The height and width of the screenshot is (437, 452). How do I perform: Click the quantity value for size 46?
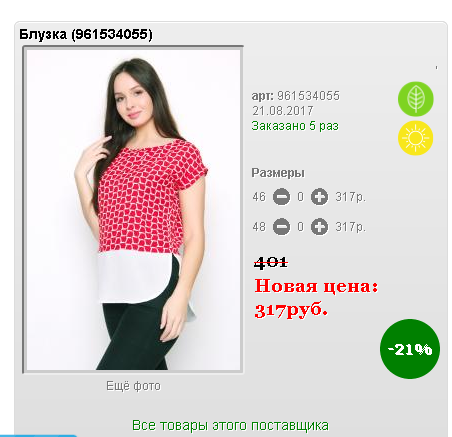[x=300, y=197]
